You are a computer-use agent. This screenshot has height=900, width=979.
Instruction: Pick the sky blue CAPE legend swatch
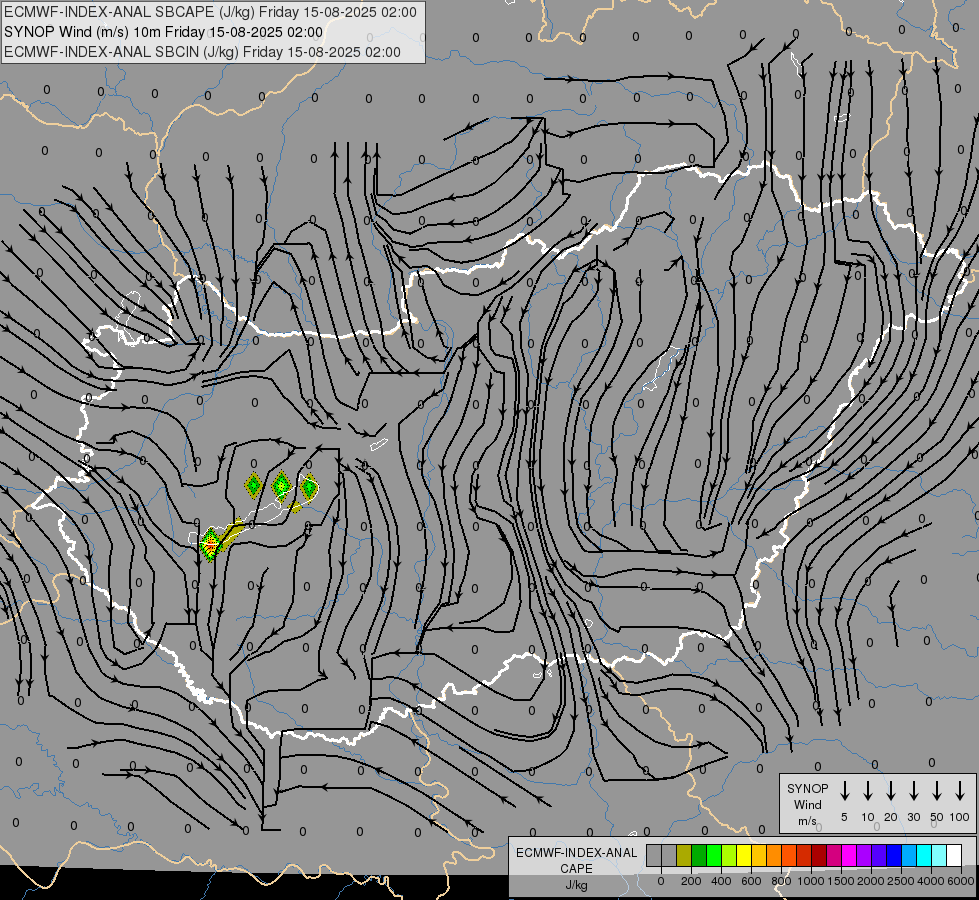click(908, 855)
